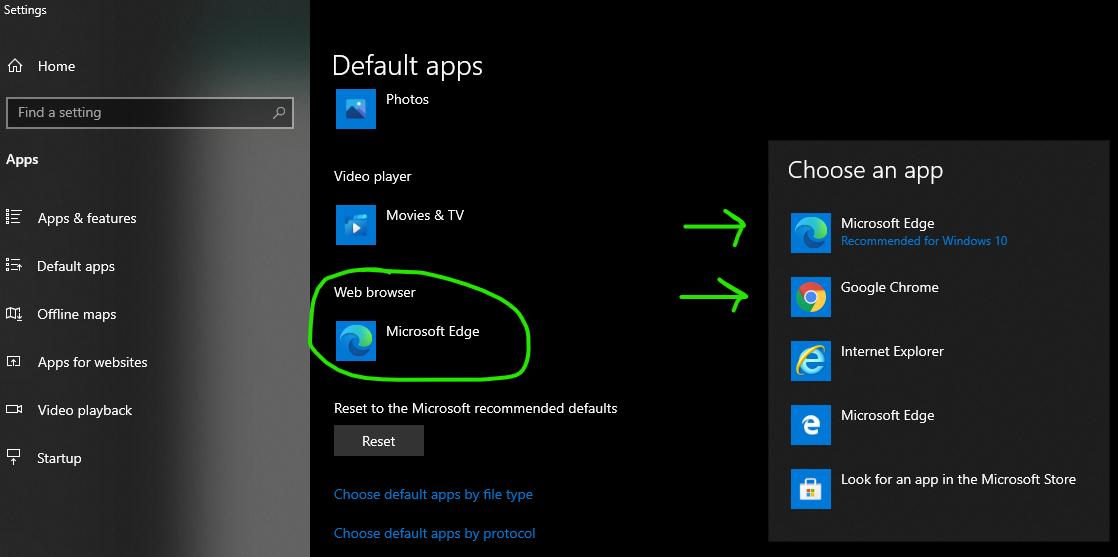
Task: Change the Movies & TV video player
Action: click(x=401, y=225)
